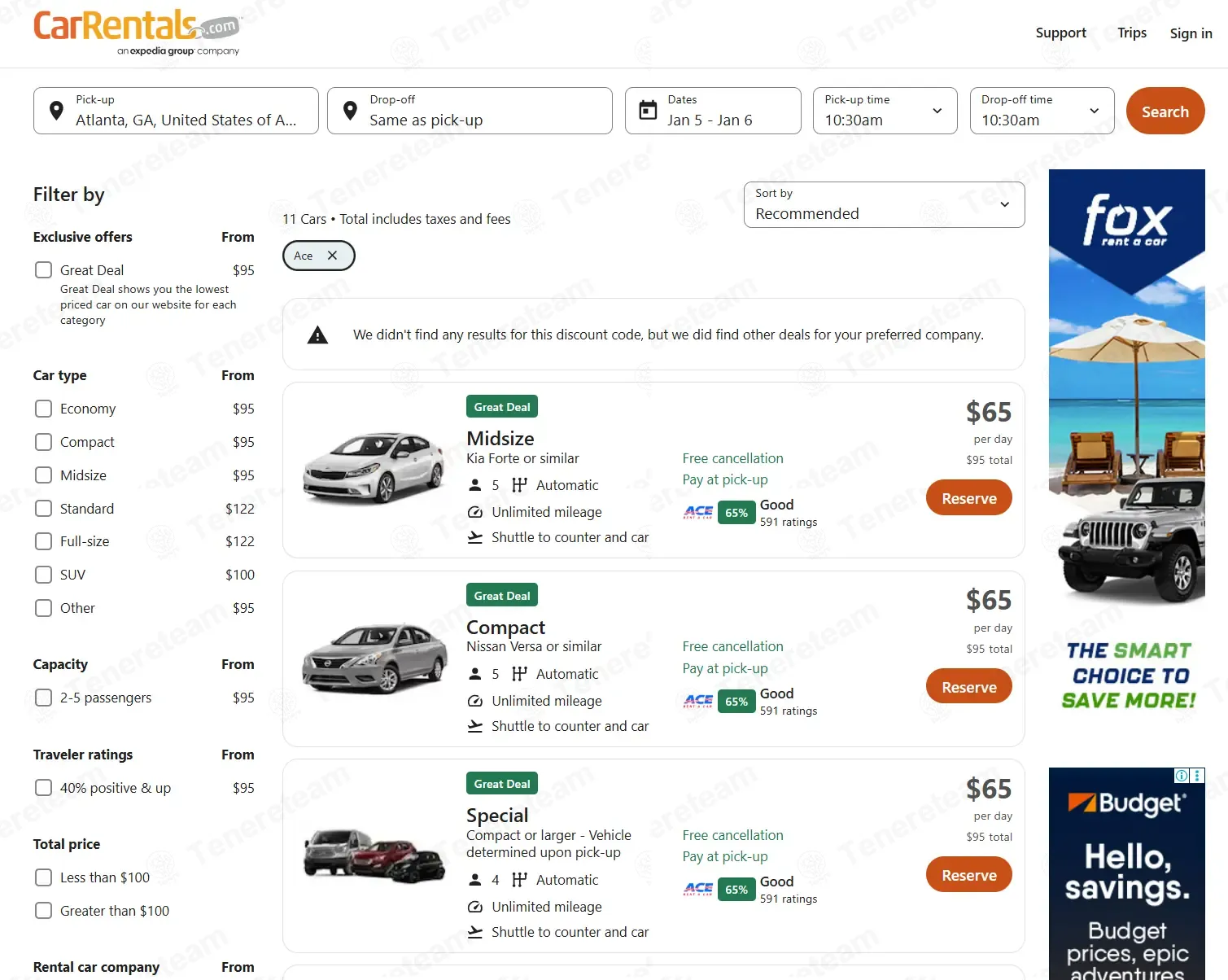The width and height of the screenshot is (1228, 980).
Task: Click Special card shuttle plane icon
Action: [x=475, y=932]
